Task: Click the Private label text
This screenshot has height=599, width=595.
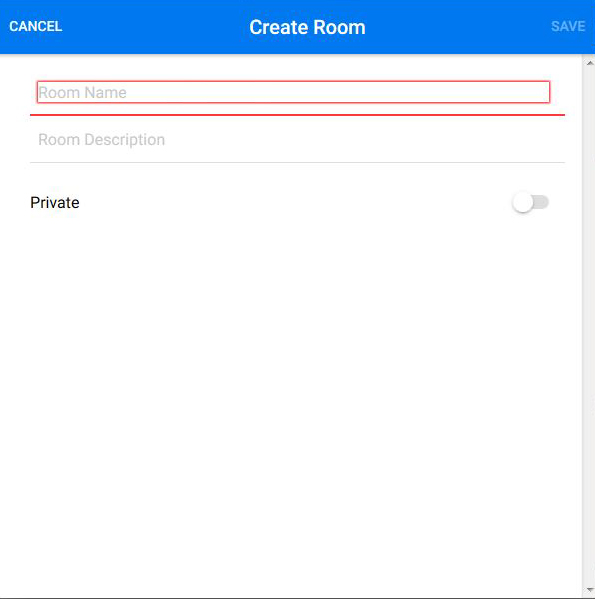Action: point(55,202)
